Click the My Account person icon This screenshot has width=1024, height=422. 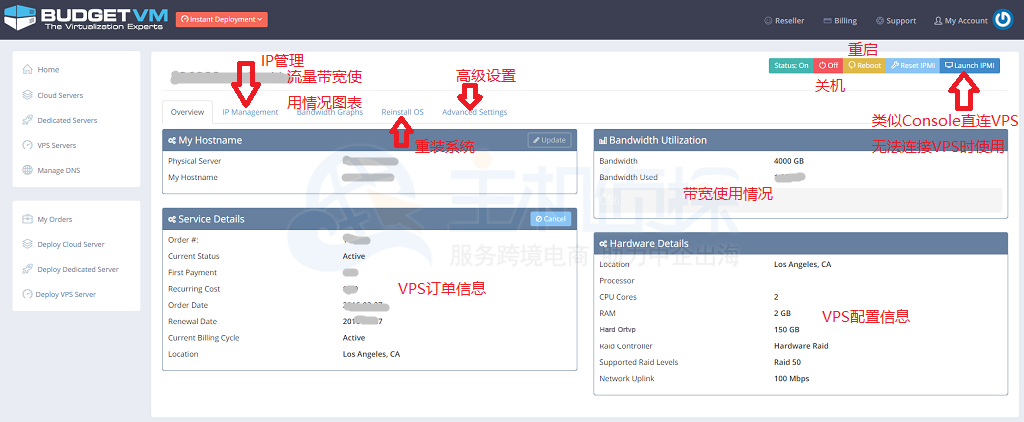point(938,21)
